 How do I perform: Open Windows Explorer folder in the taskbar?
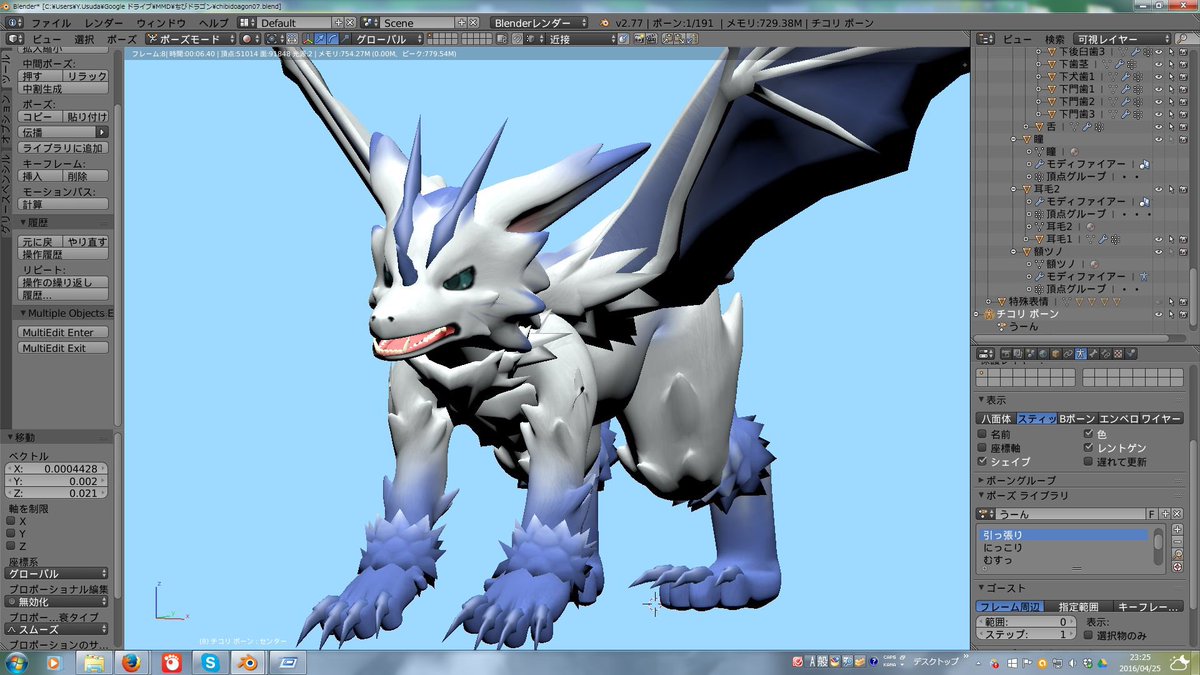tap(93, 662)
